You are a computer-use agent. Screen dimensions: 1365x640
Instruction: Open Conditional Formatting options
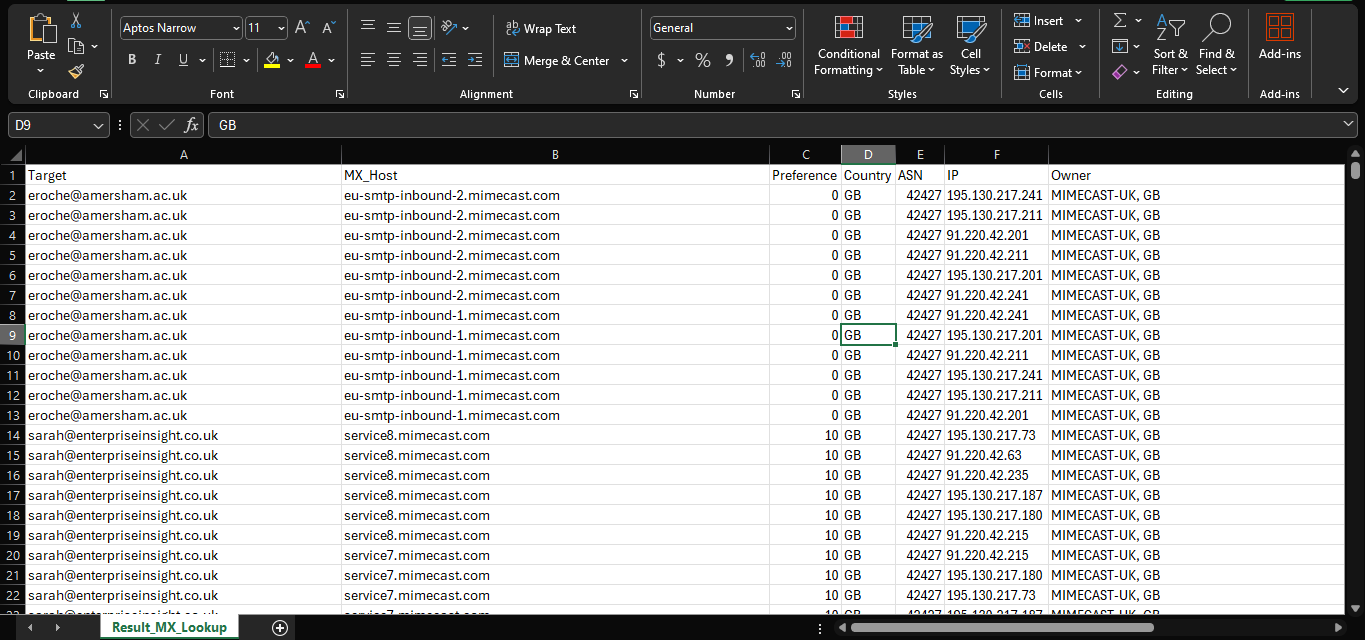848,46
